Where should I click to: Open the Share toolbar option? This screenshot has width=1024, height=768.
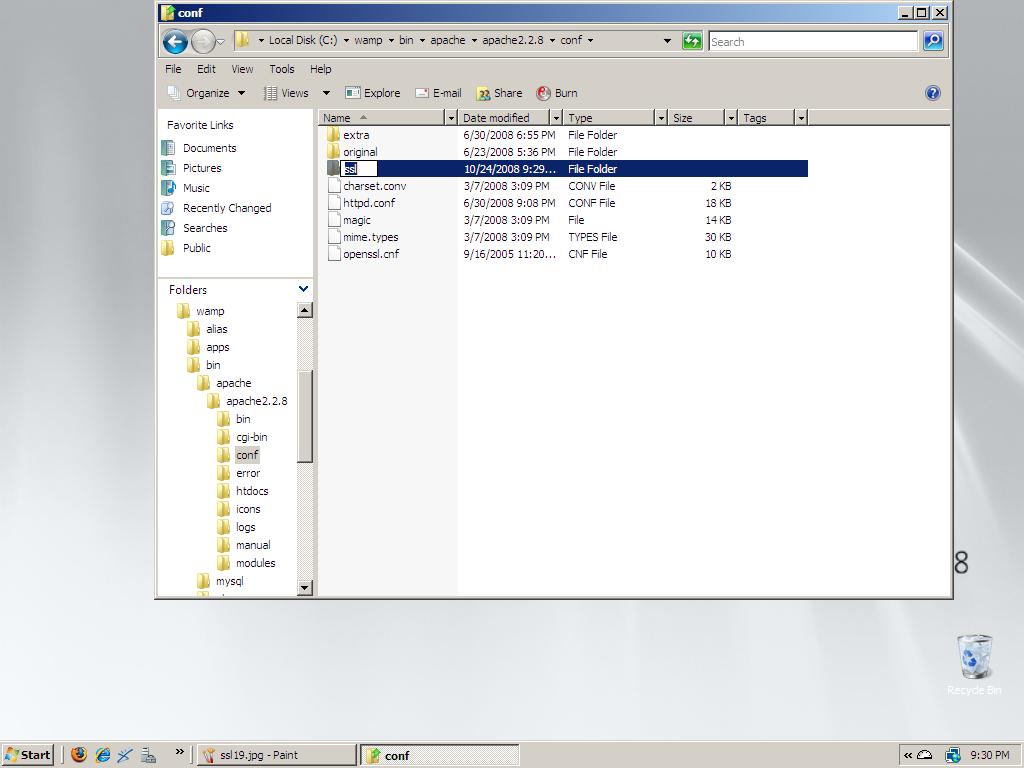coord(499,93)
